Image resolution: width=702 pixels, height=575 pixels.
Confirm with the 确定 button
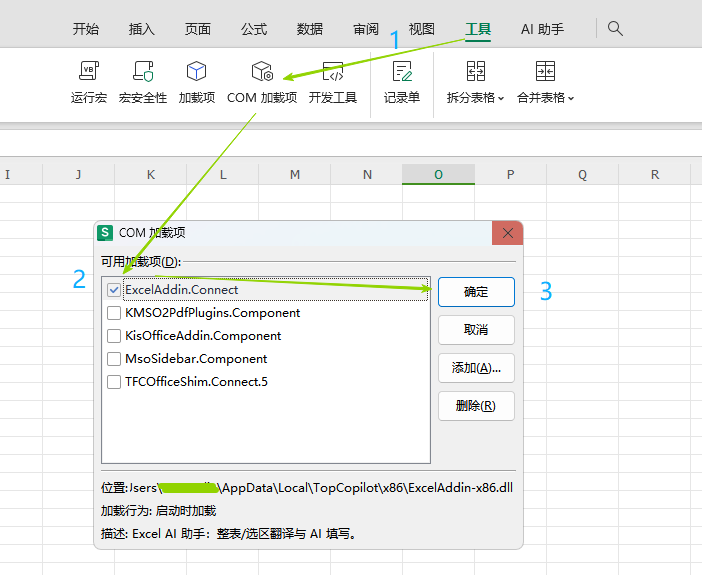(476, 292)
